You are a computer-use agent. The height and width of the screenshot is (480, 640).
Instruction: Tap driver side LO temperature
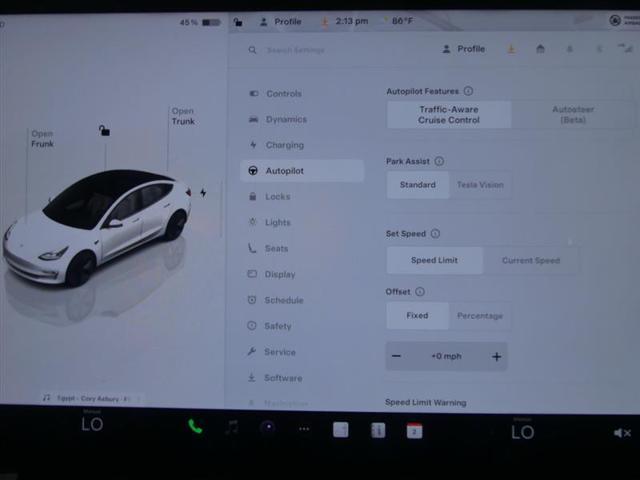(92, 423)
